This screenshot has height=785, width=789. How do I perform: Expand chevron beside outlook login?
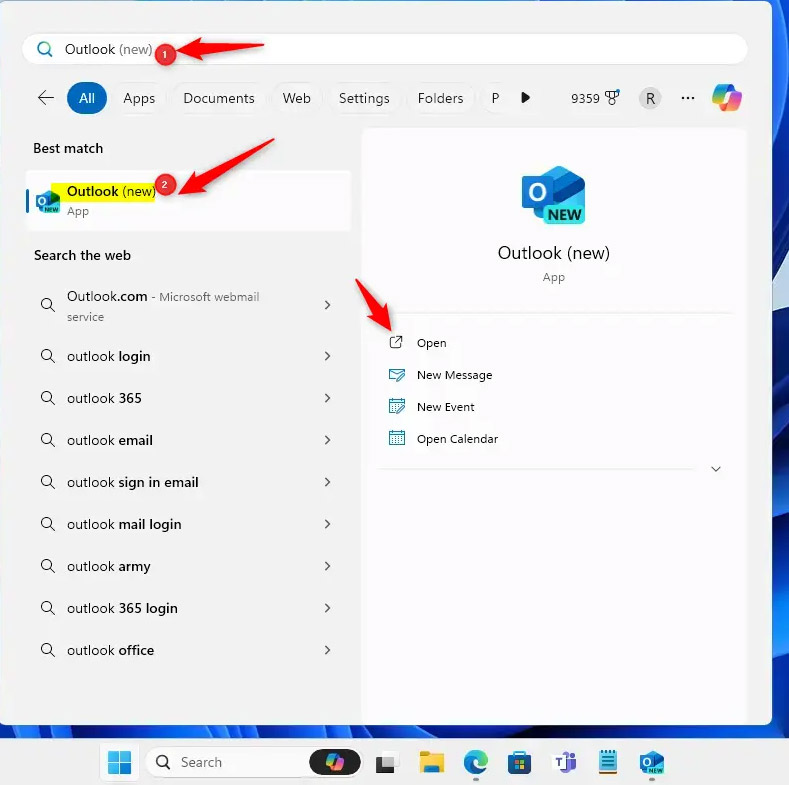click(327, 356)
